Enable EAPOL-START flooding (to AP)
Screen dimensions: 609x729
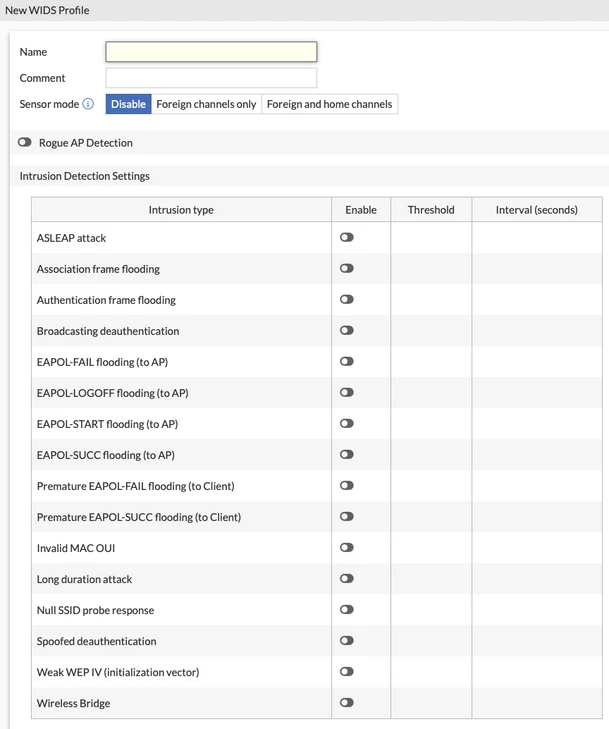[x=347, y=424]
